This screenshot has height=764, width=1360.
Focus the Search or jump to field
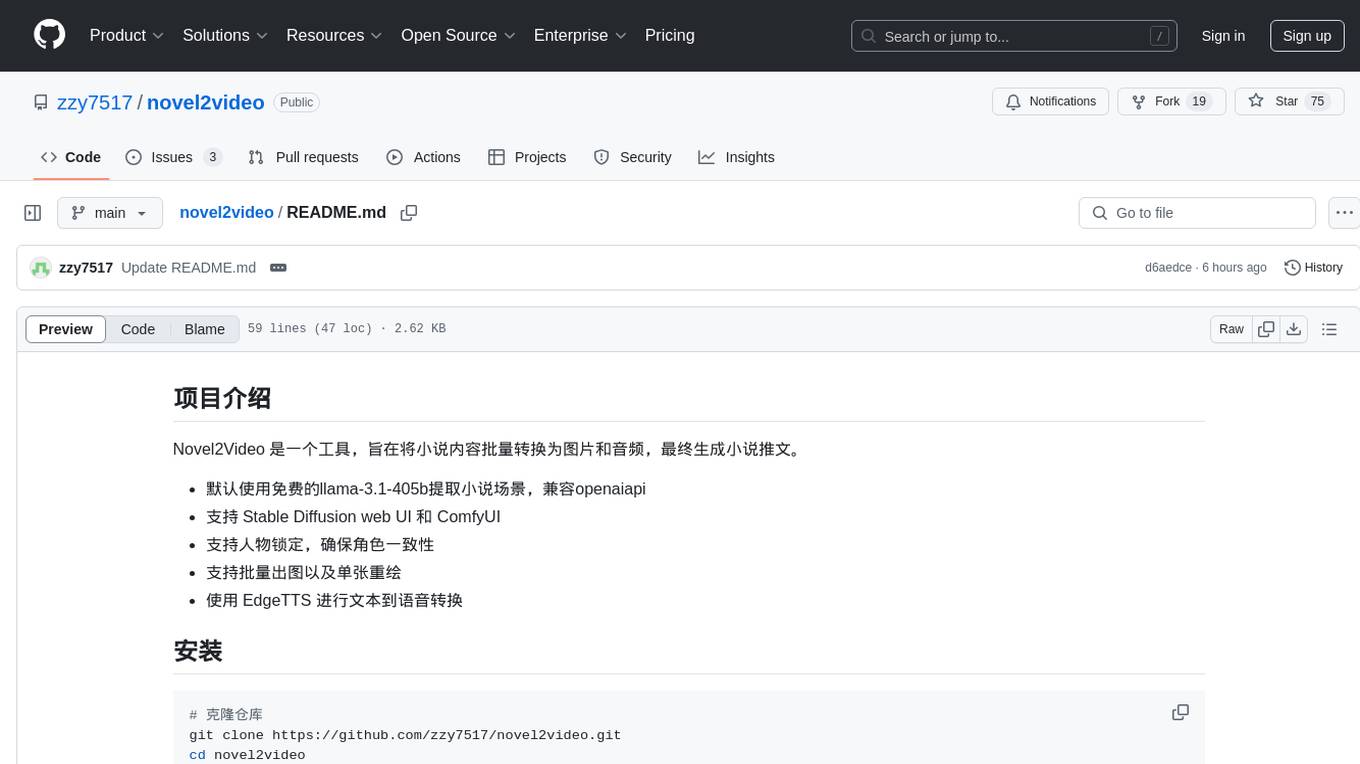tap(1014, 36)
